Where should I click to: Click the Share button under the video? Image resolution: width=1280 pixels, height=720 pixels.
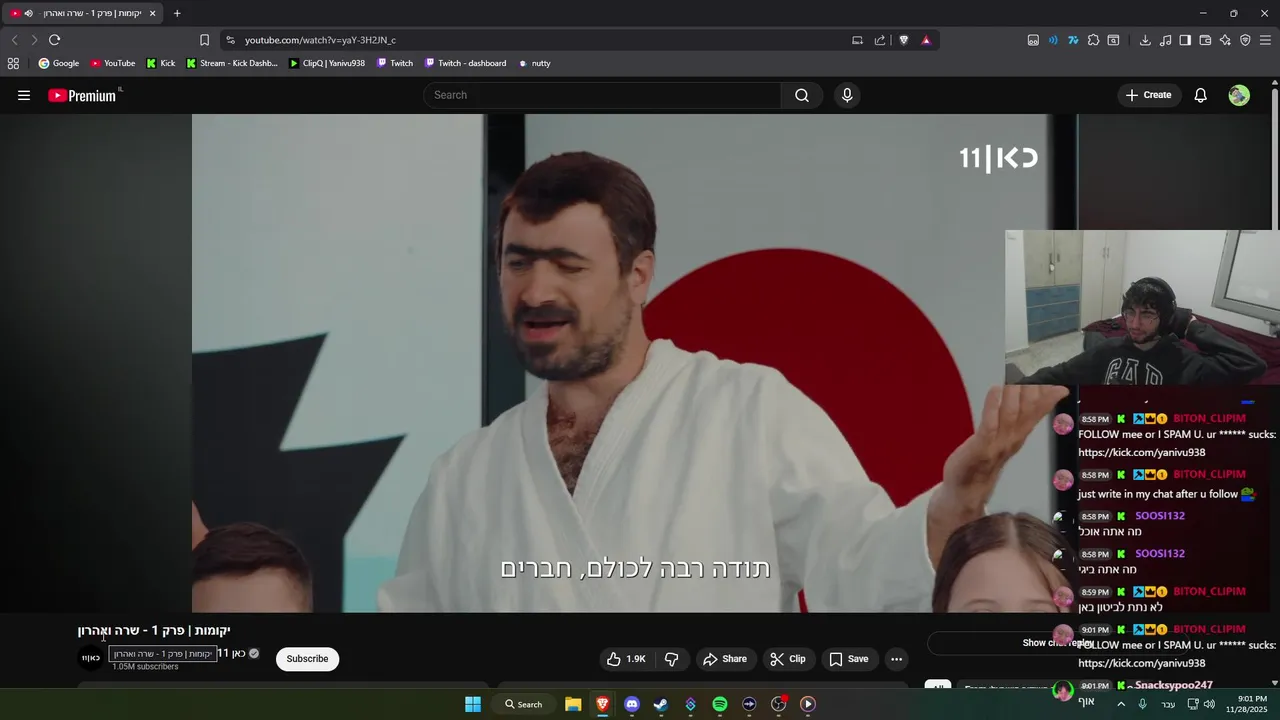[725, 659]
